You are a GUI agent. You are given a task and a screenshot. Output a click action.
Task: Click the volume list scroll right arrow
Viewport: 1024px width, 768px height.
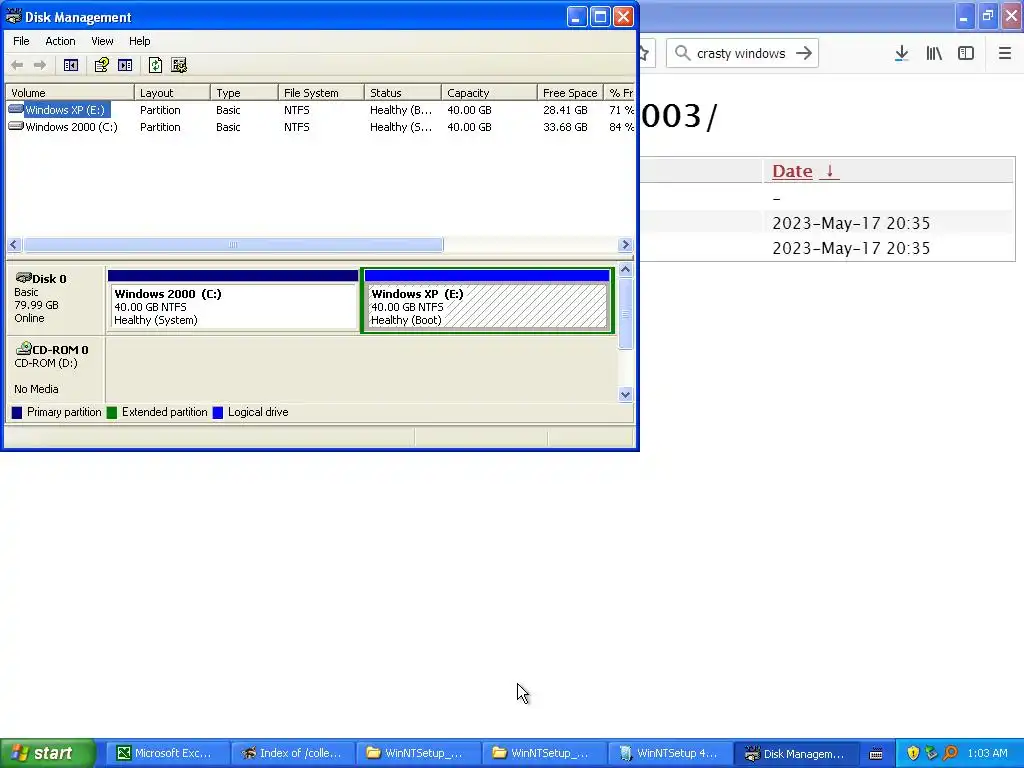(x=625, y=245)
